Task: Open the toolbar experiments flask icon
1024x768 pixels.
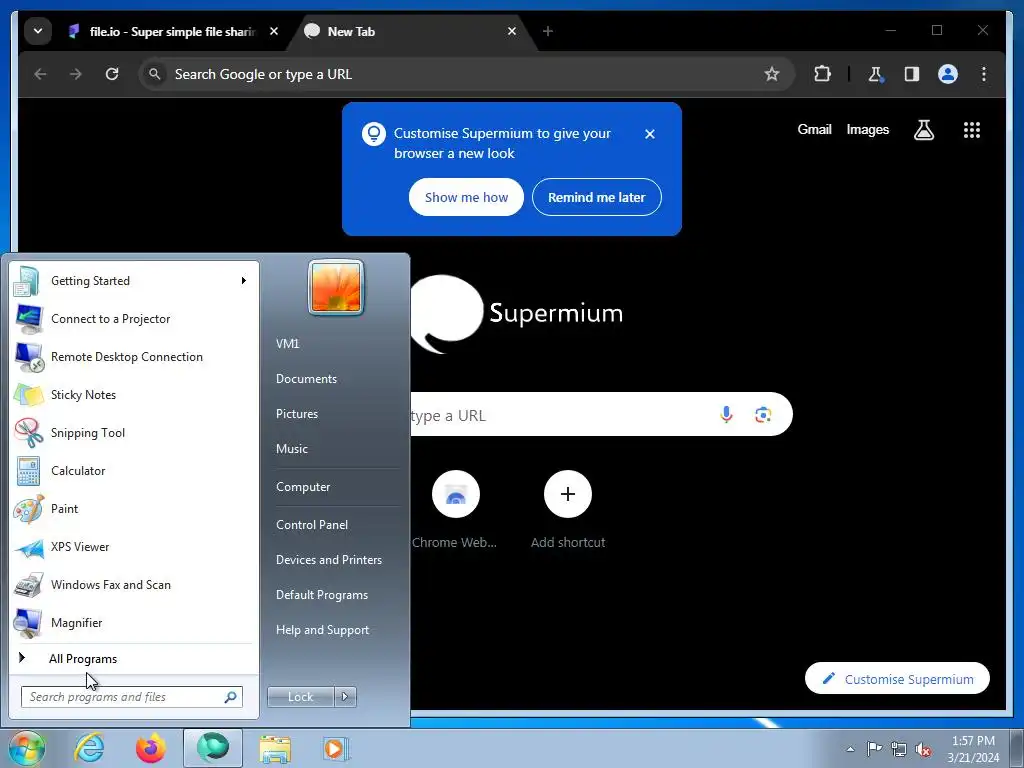Action: coord(875,74)
